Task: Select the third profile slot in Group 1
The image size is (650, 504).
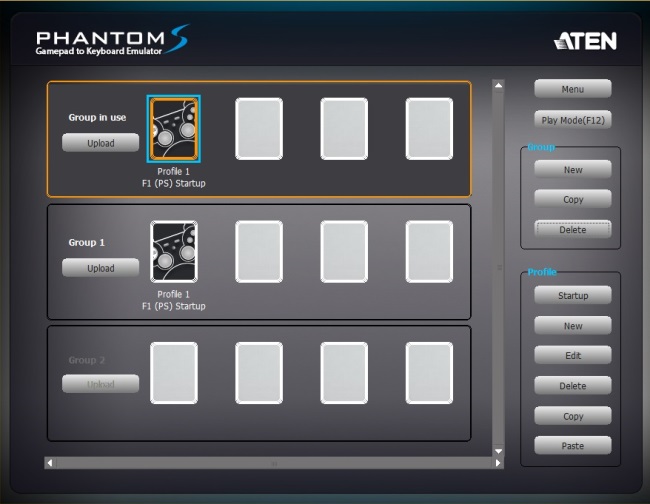Action: pyautogui.click(x=344, y=251)
